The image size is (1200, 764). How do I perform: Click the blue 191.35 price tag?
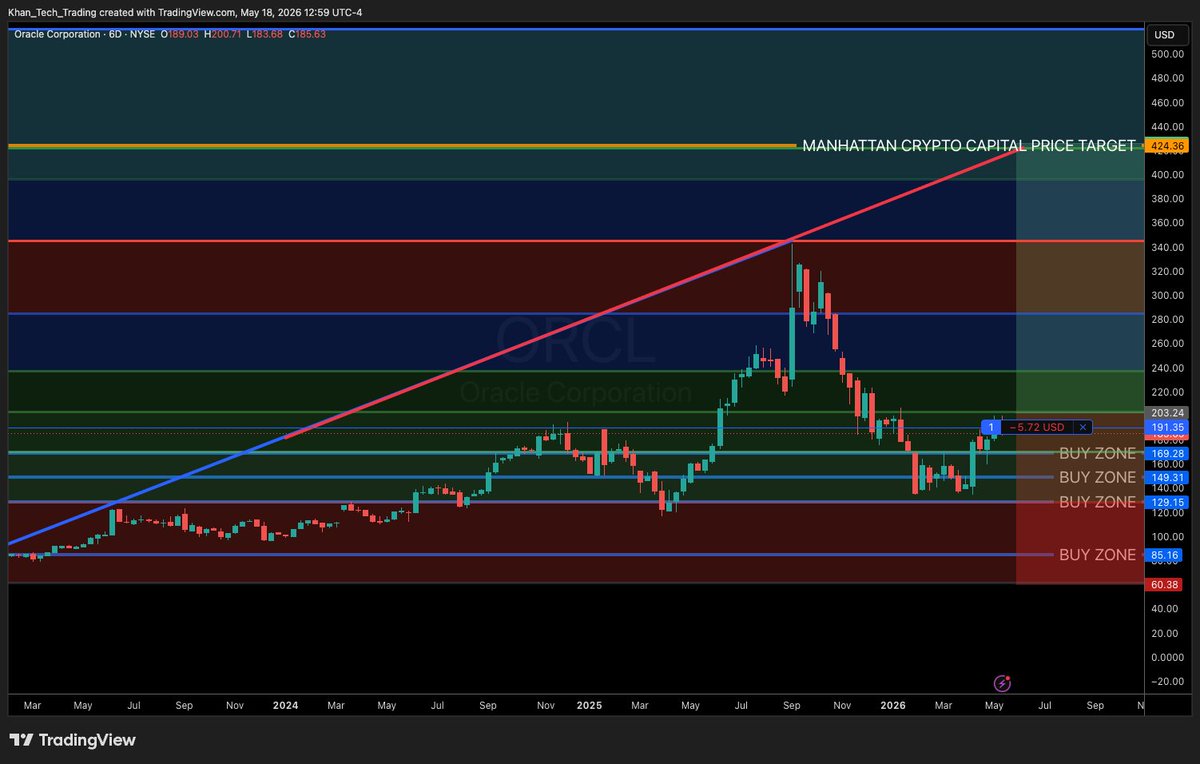(x=1168, y=426)
